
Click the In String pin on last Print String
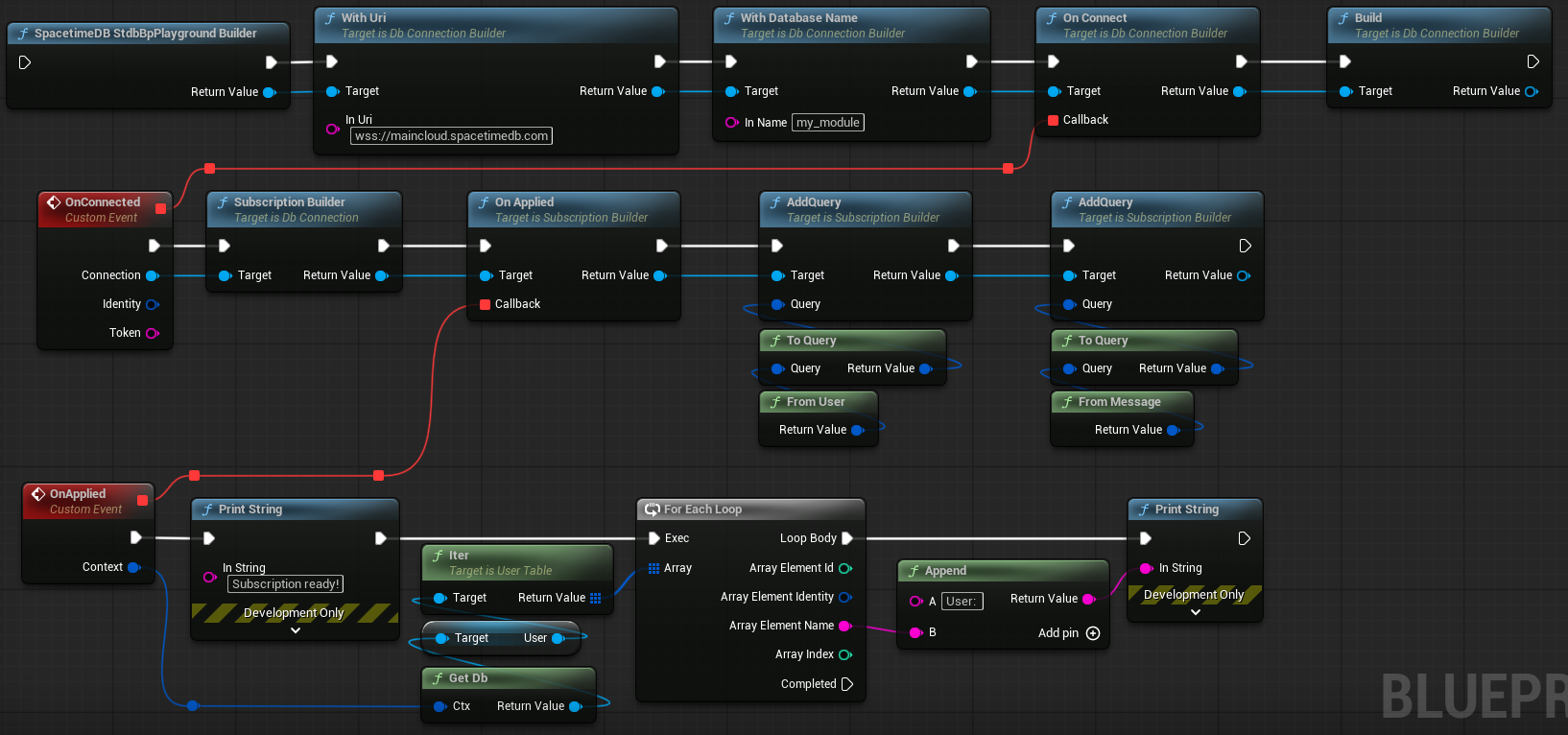(1146, 568)
